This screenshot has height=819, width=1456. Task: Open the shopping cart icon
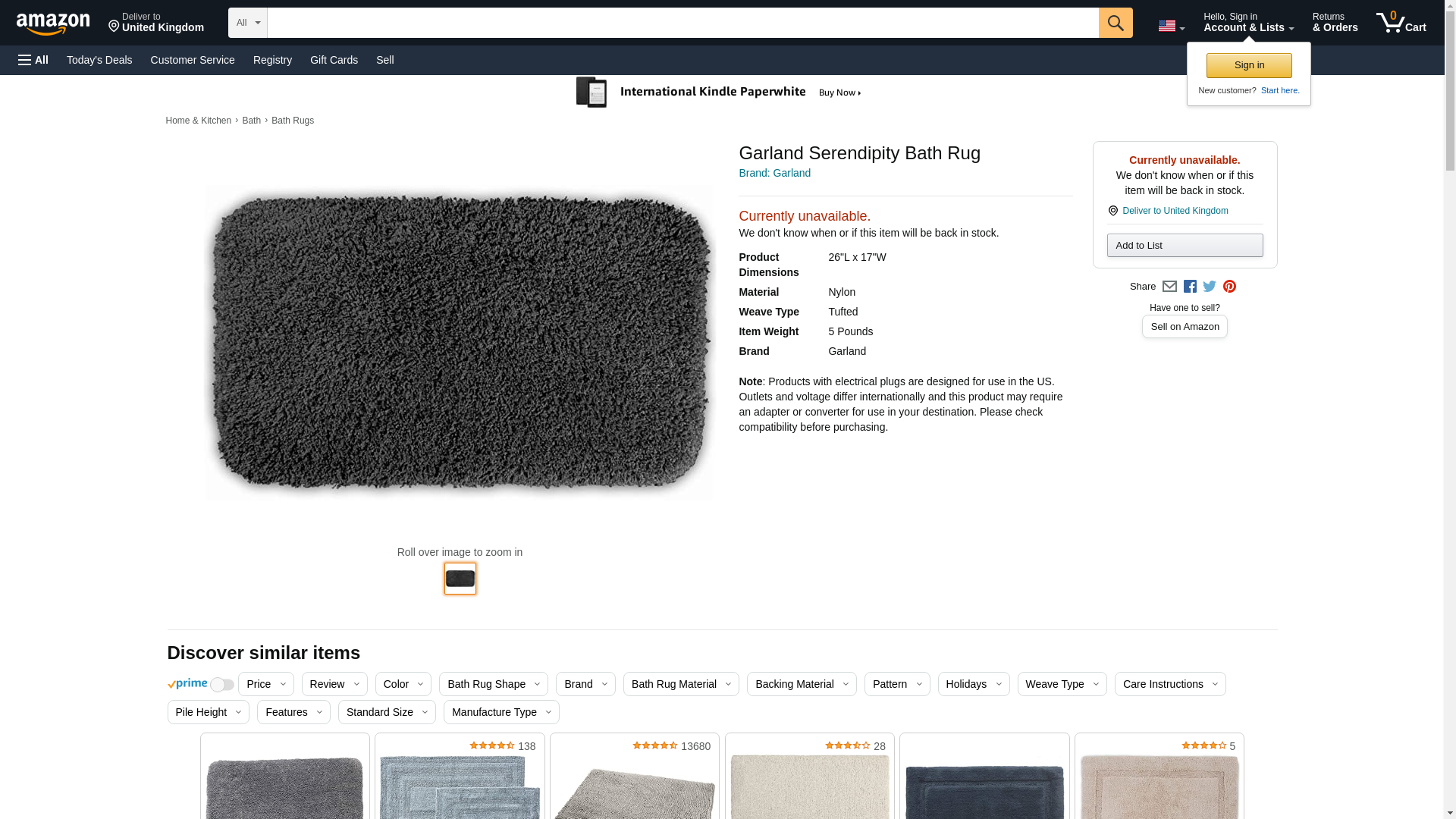[1400, 22]
